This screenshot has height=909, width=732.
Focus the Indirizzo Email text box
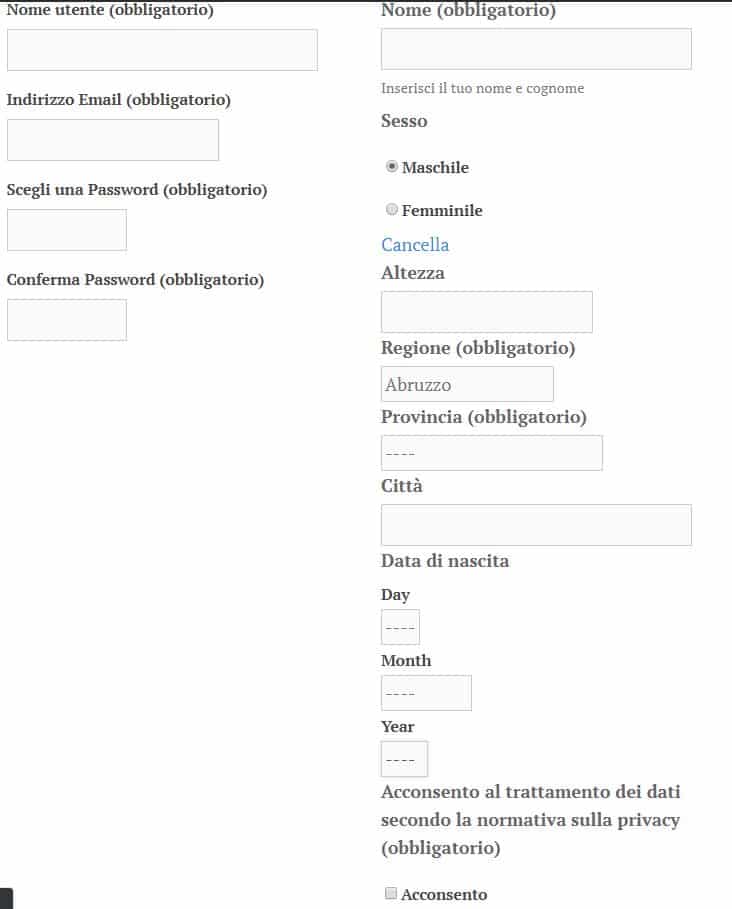coord(113,140)
